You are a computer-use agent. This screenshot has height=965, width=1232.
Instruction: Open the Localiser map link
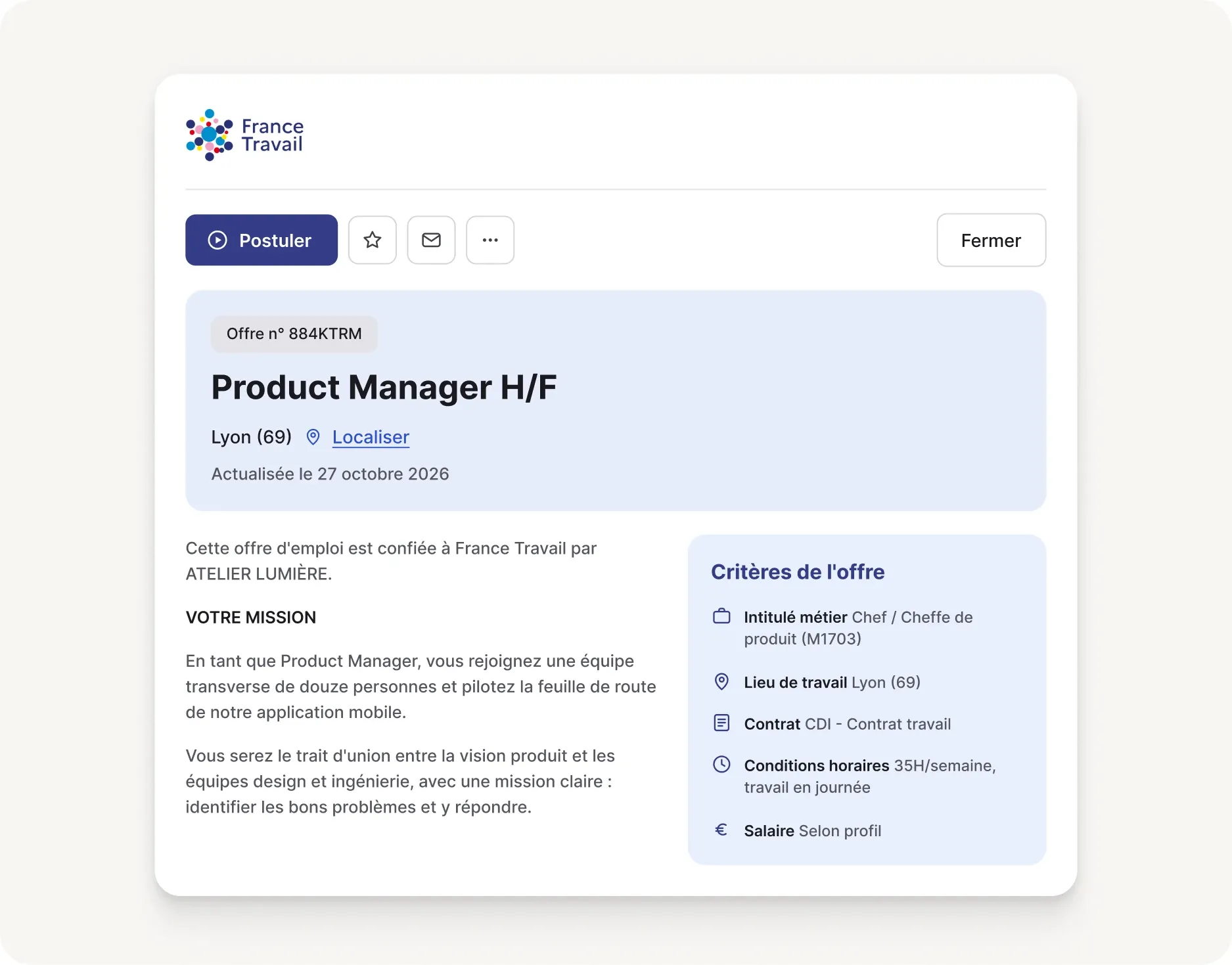coord(371,437)
